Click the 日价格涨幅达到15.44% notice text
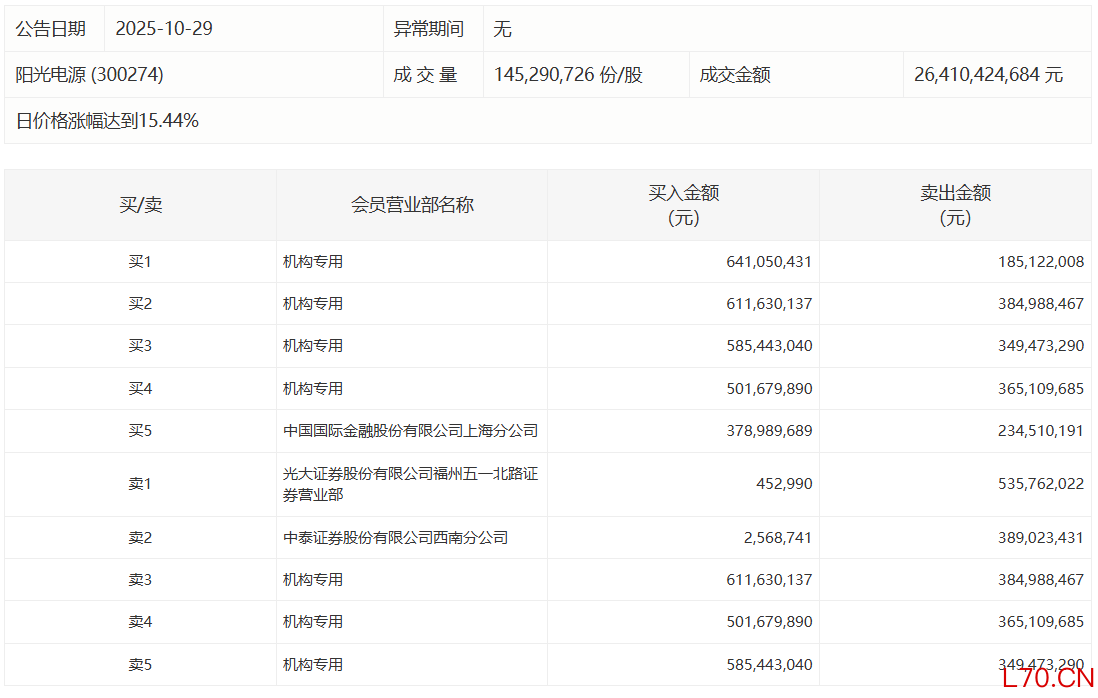The height and width of the screenshot is (698, 1098). click(107, 121)
